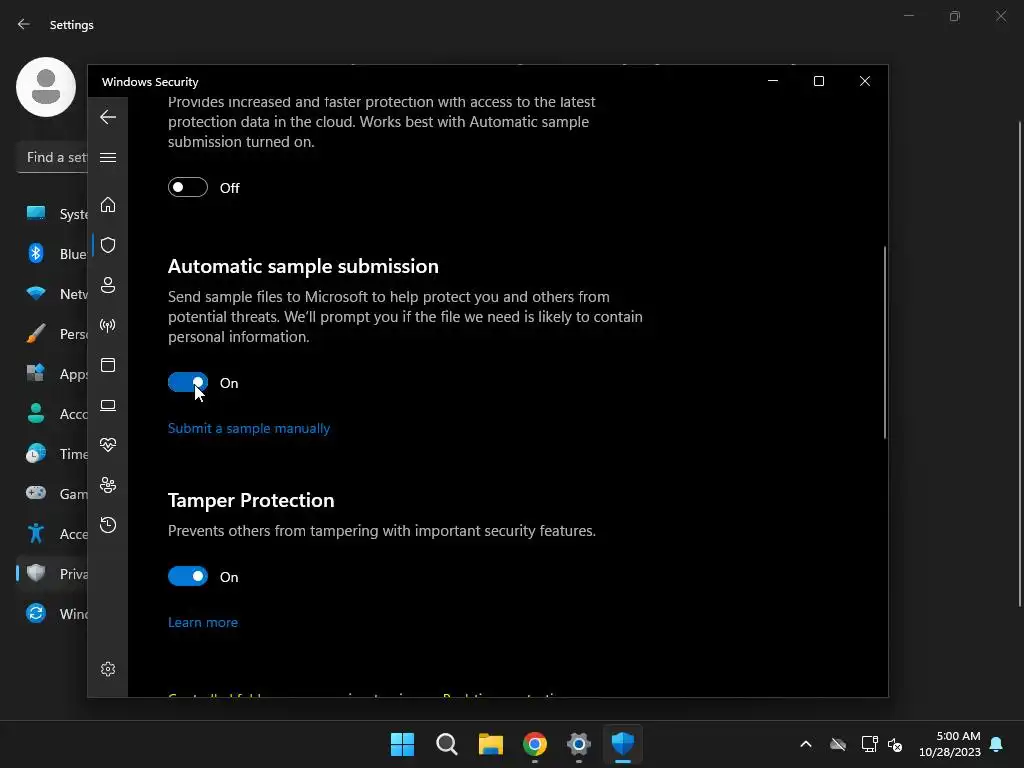Open Device performance & health heart icon
The height and width of the screenshot is (768, 1024).
tap(108, 445)
